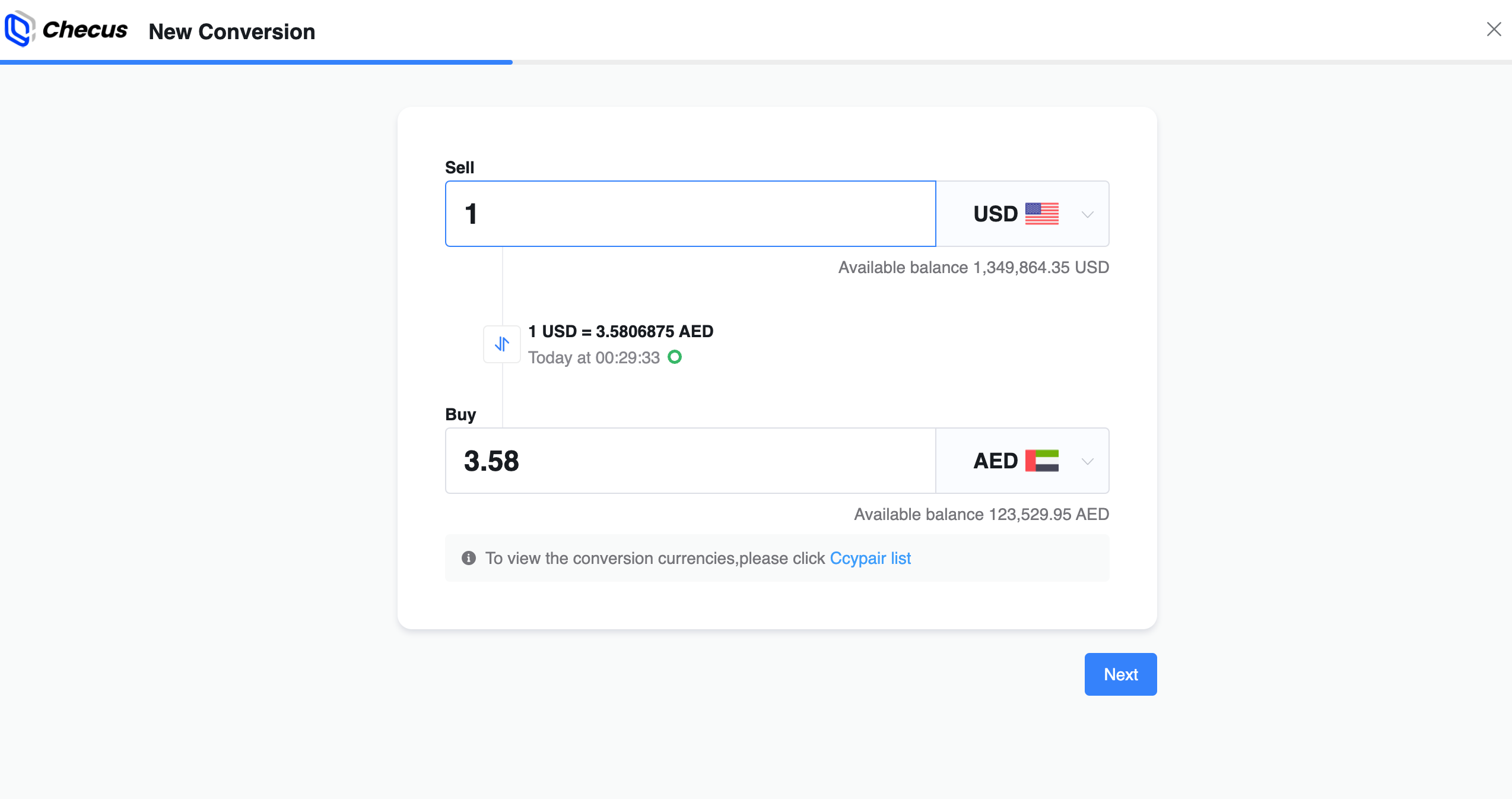Open the USD currency selector
This screenshot has width=1512, height=799.
click(996, 214)
